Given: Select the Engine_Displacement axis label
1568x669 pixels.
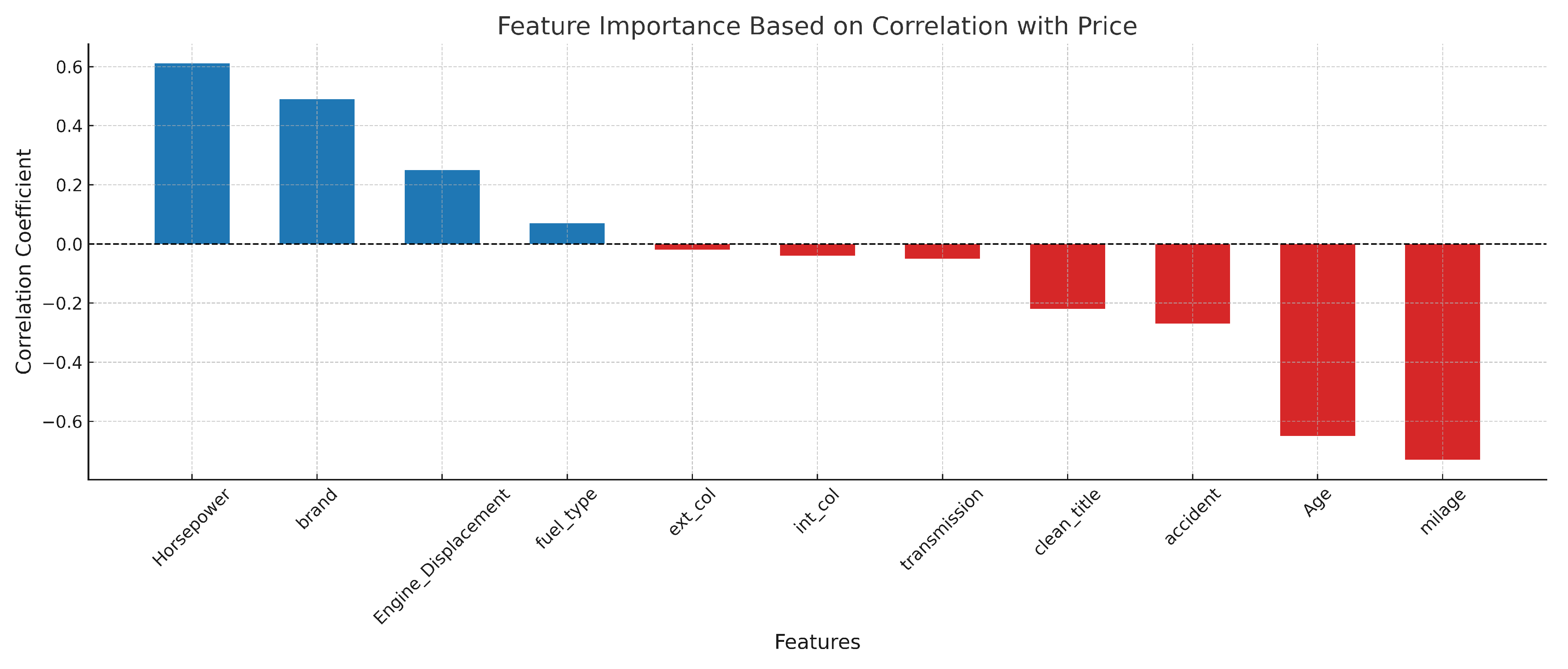Looking at the screenshot, I should point(442,556).
